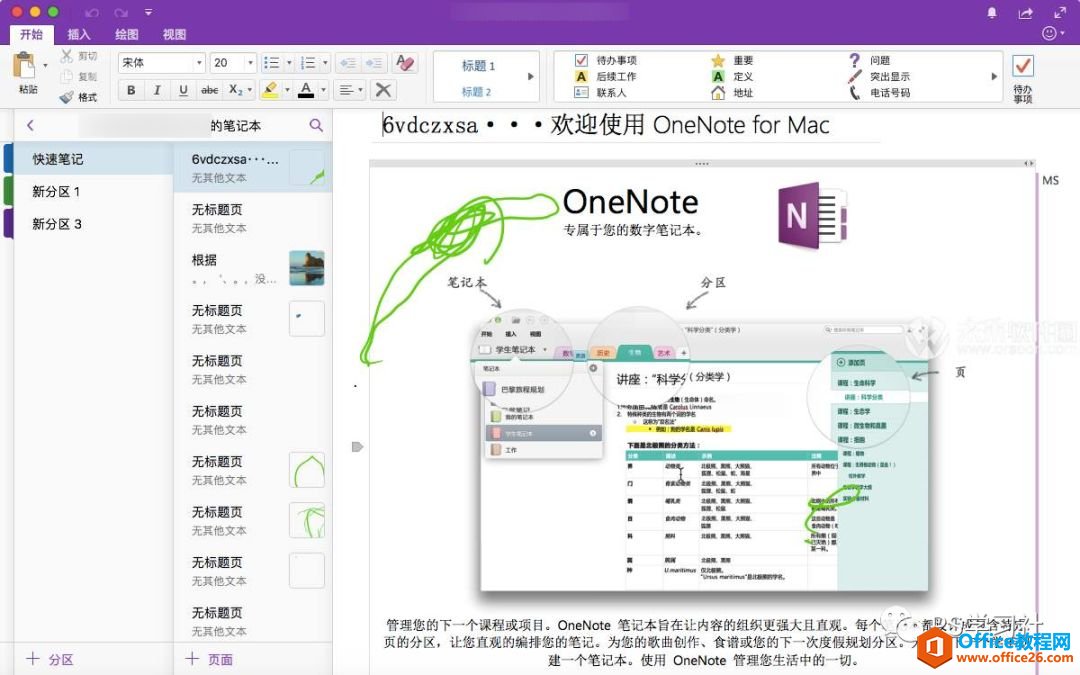Select the 问题 question mark tag
The image size is (1080, 675).
pos(869,60)
